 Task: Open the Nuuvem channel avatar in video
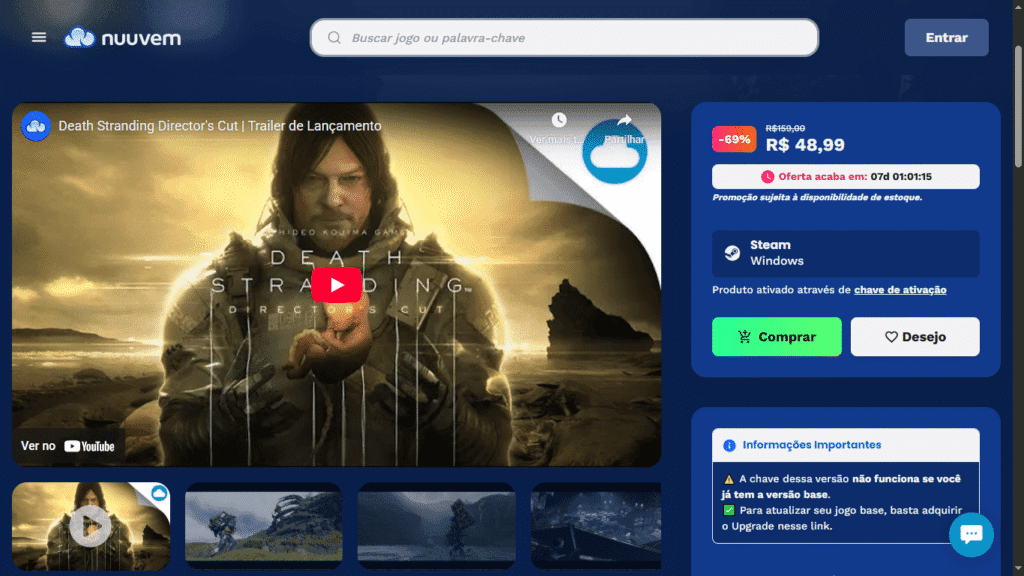tap(37, 126)
